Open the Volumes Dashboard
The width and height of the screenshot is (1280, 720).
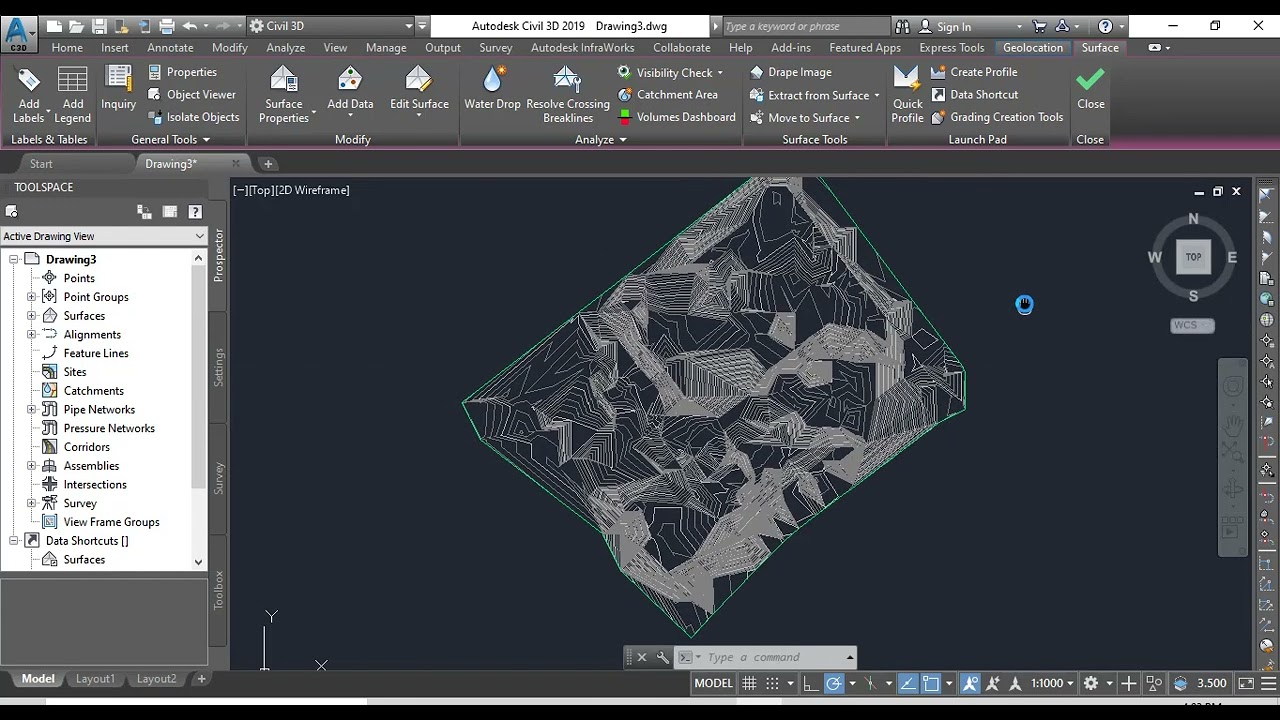pyautogui.click(x=676, y=117)
